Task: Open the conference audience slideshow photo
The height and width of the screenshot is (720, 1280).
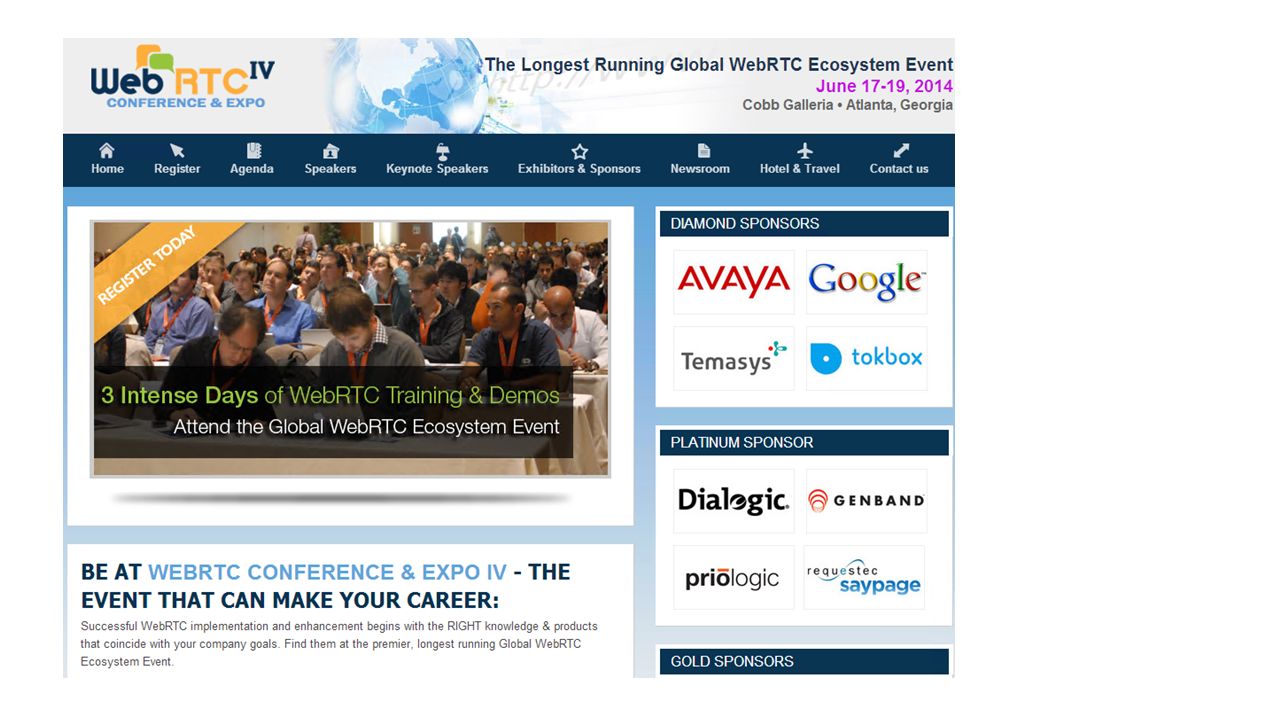Action: [x=350, y=348]
